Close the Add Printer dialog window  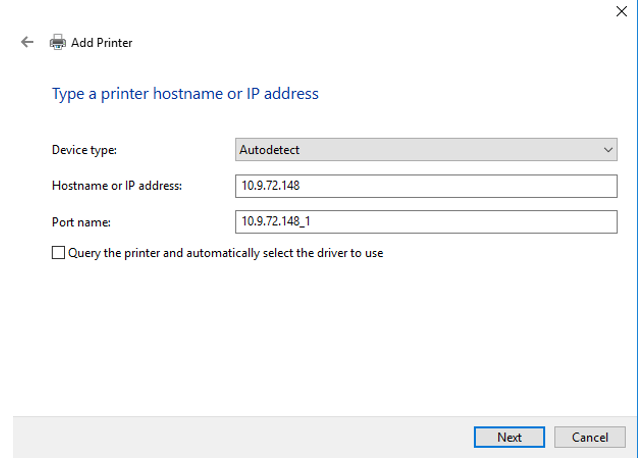620,11
